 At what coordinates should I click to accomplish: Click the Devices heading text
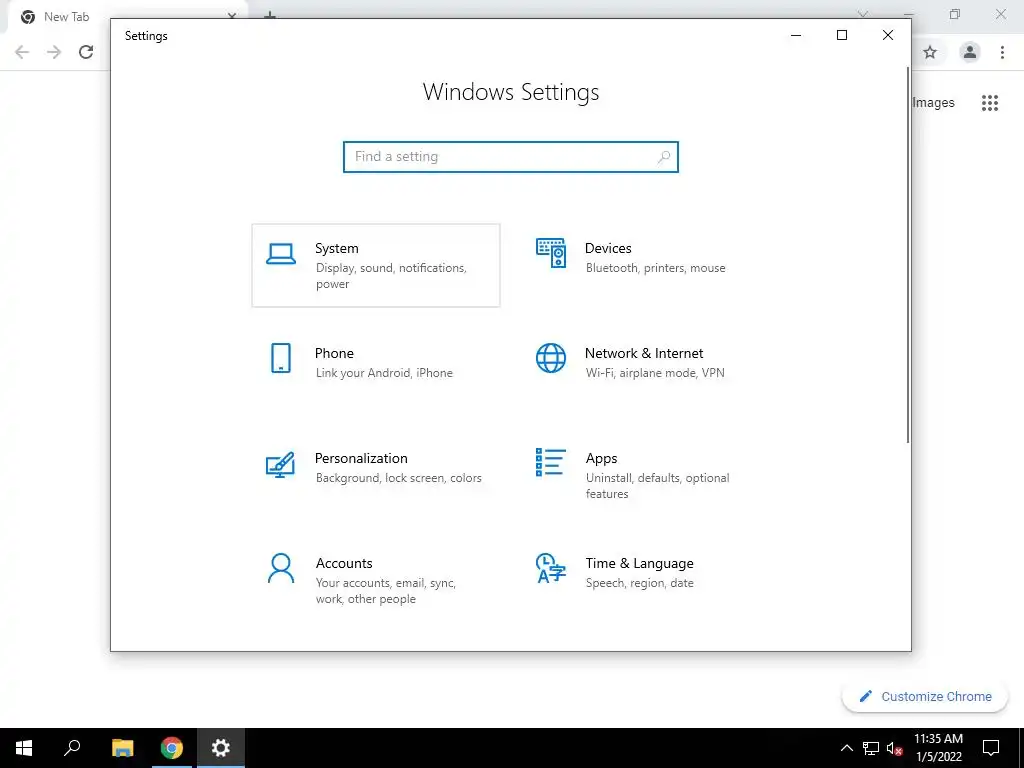pos(608,248)
